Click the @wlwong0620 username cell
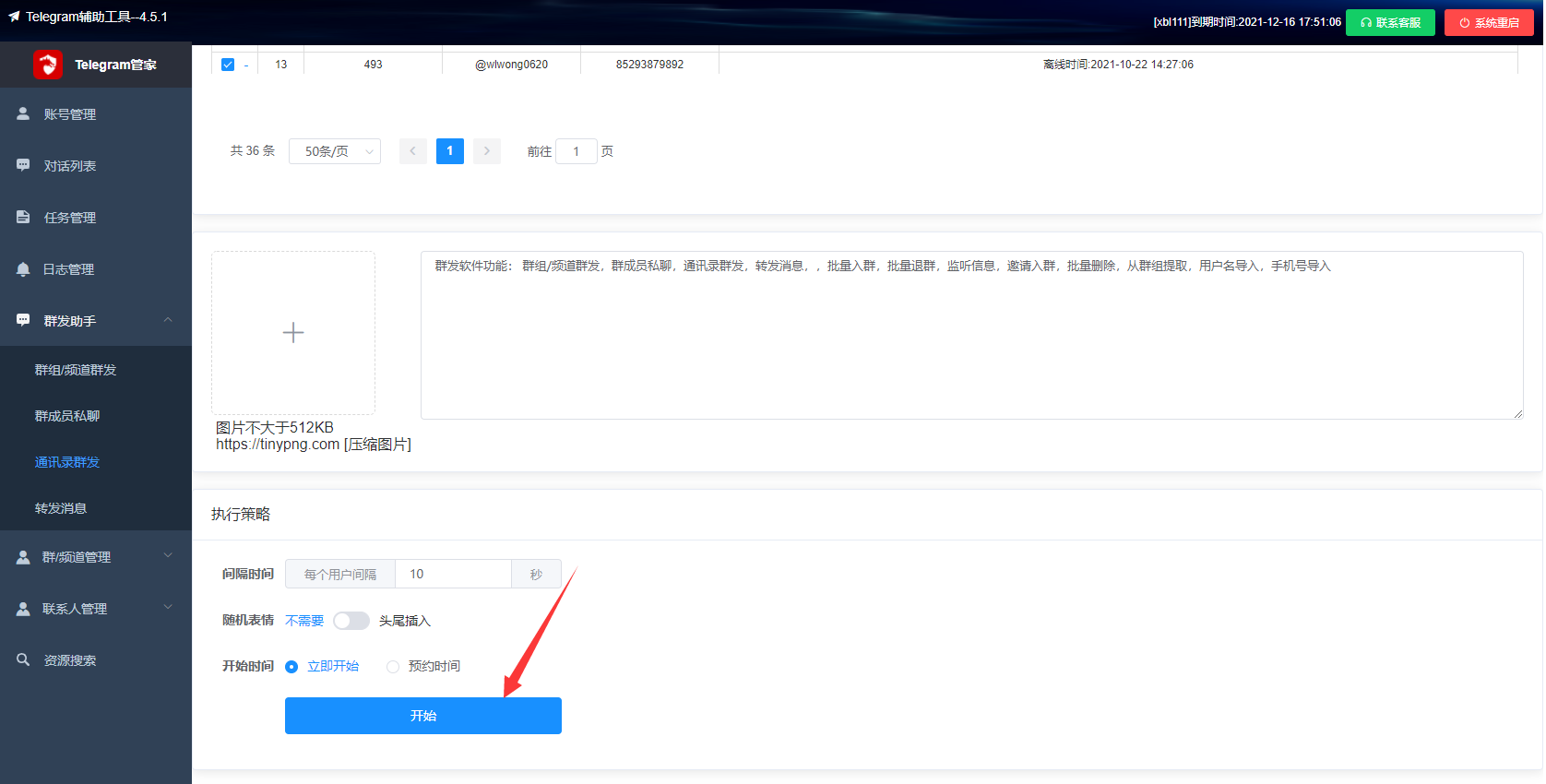 [511, 65]
